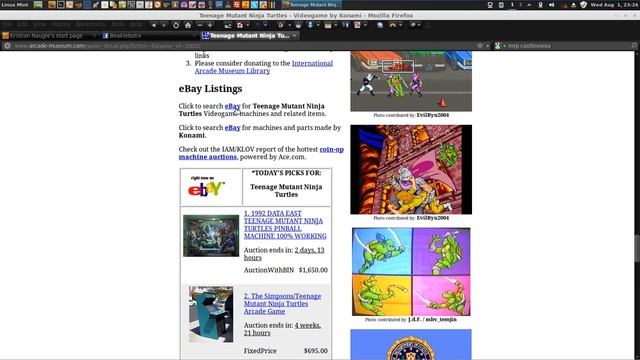This screenshot has width=640, height=360.
Task: Open coin-op machine auctions link
Action: (x=261, y=153)
